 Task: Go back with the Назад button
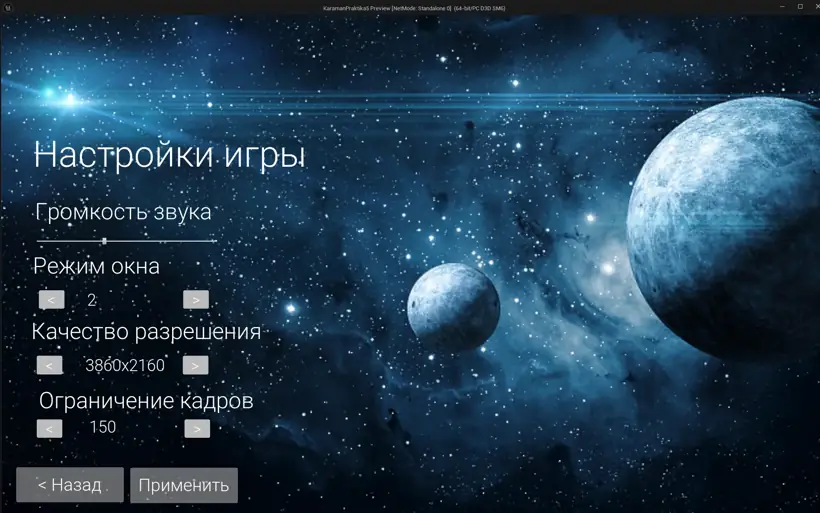coord(70,485)
